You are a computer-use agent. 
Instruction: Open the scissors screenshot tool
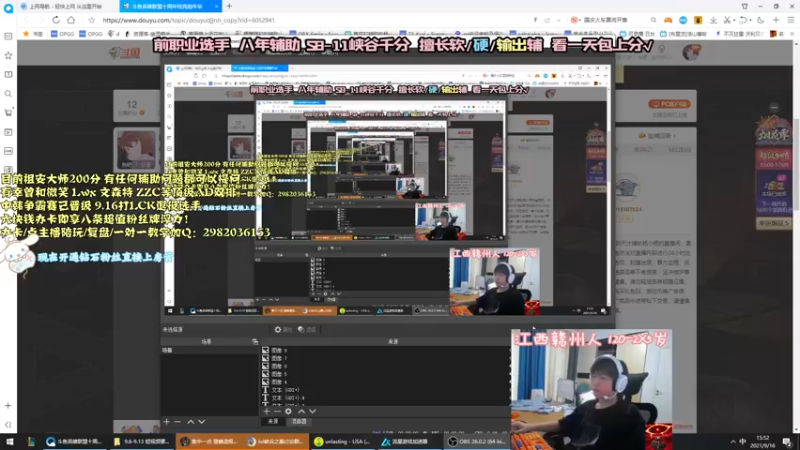727,20
